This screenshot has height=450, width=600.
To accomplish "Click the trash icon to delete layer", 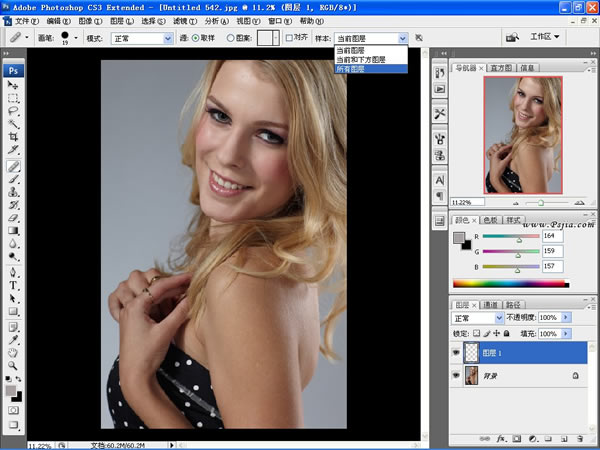I will (581, 439).
